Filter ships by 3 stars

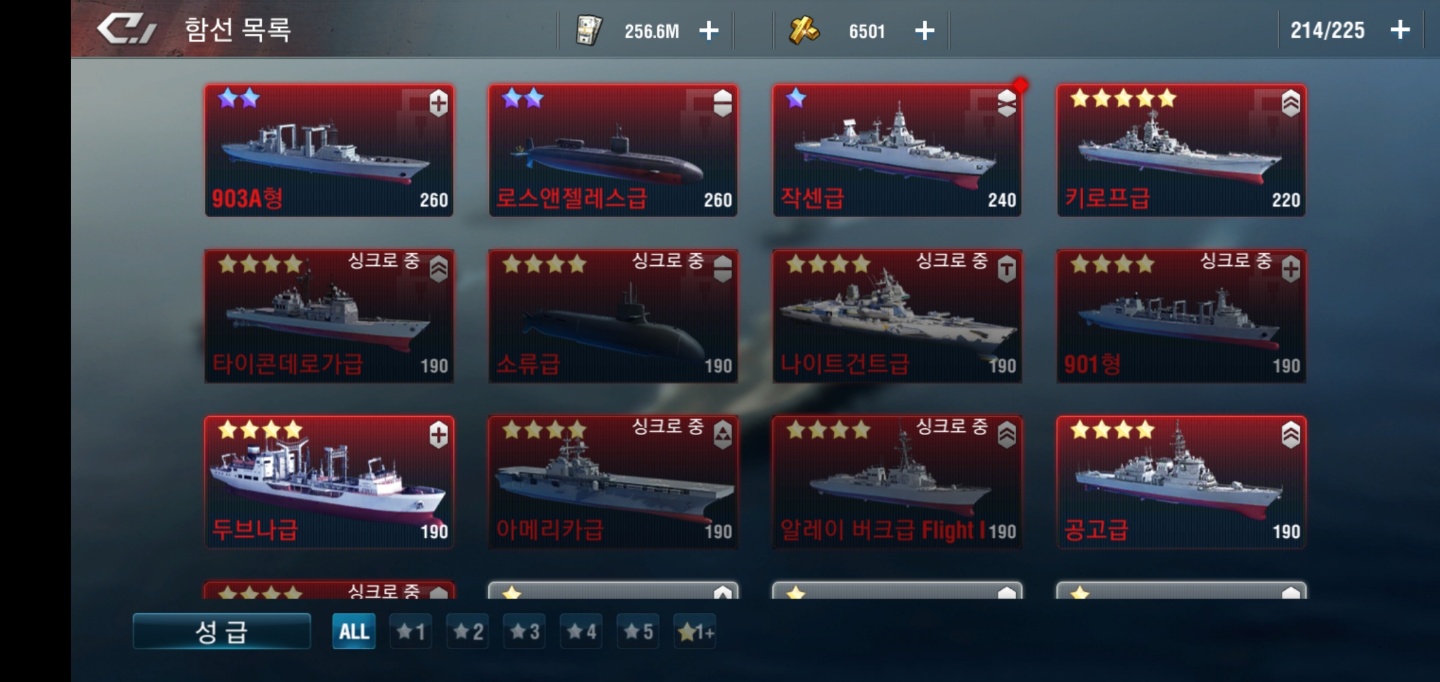[524, 632]
